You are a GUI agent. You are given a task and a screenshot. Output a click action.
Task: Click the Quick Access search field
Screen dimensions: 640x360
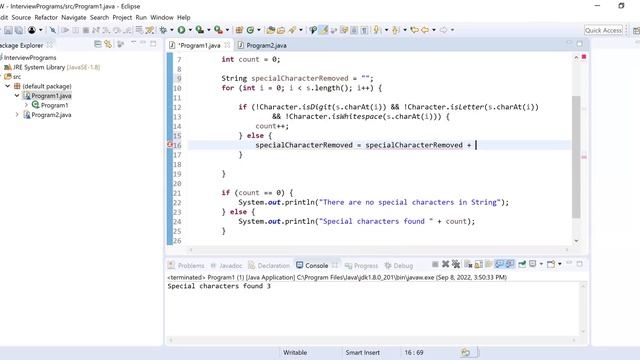[x=603, y=30]
